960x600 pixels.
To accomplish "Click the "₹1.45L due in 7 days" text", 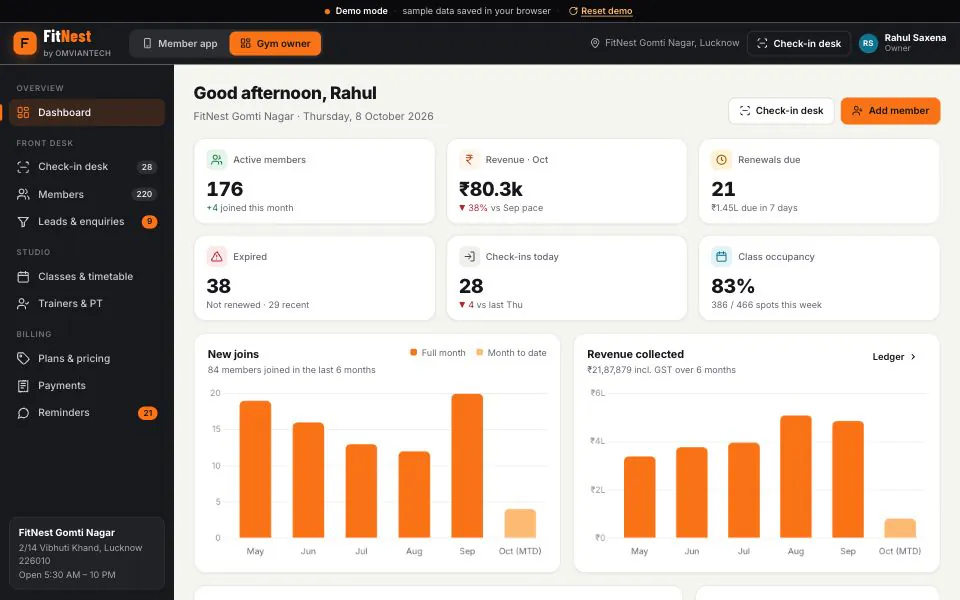I will [x=754, y=208].
